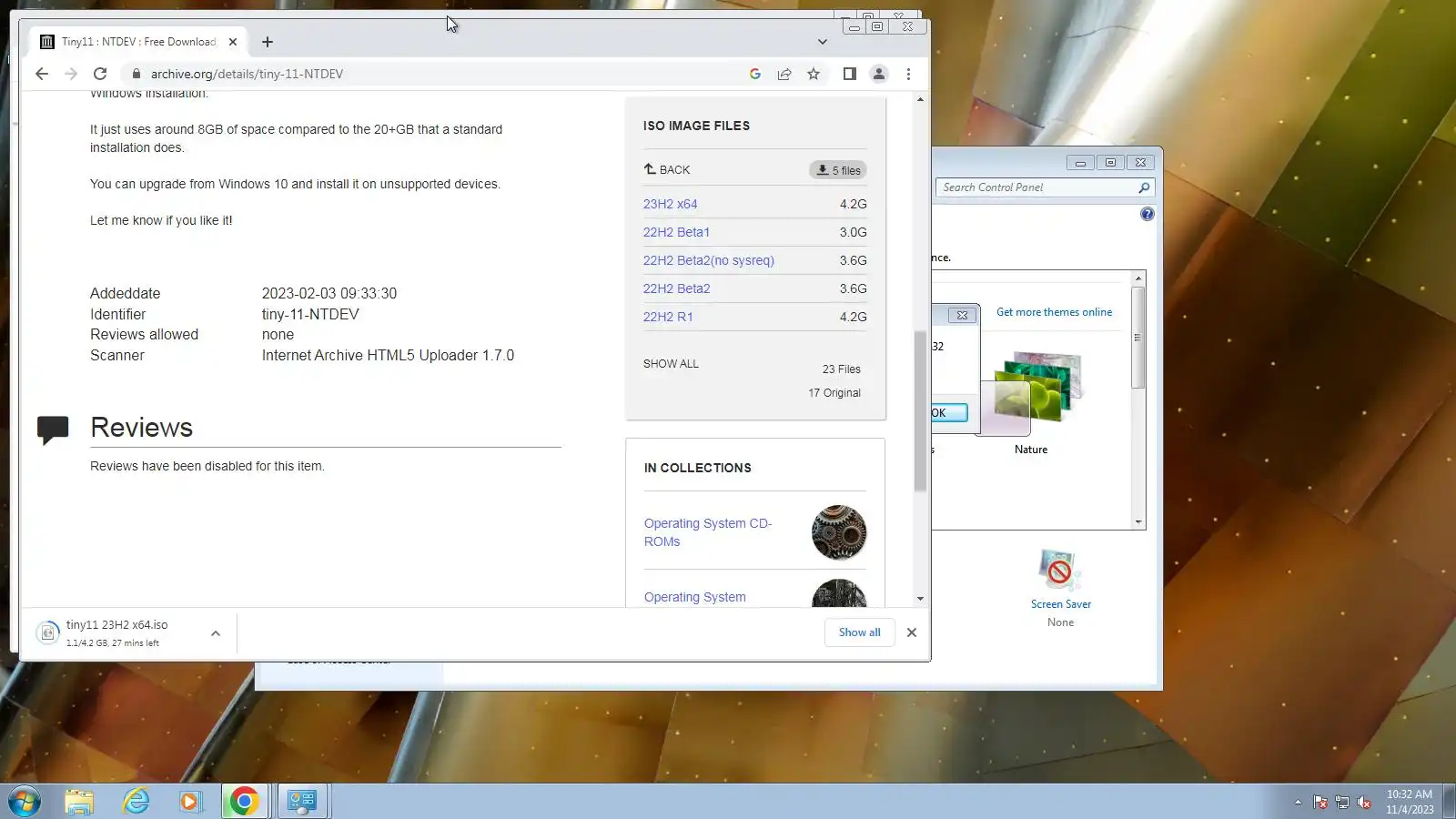Click Get more themes online
The height and width of the screenshot is (819, 1456).
tap(1055, 312)
